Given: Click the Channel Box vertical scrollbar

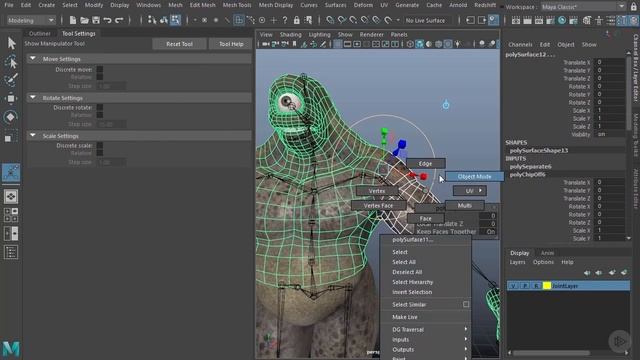Looking at the screenshot, I should point(629,92).
